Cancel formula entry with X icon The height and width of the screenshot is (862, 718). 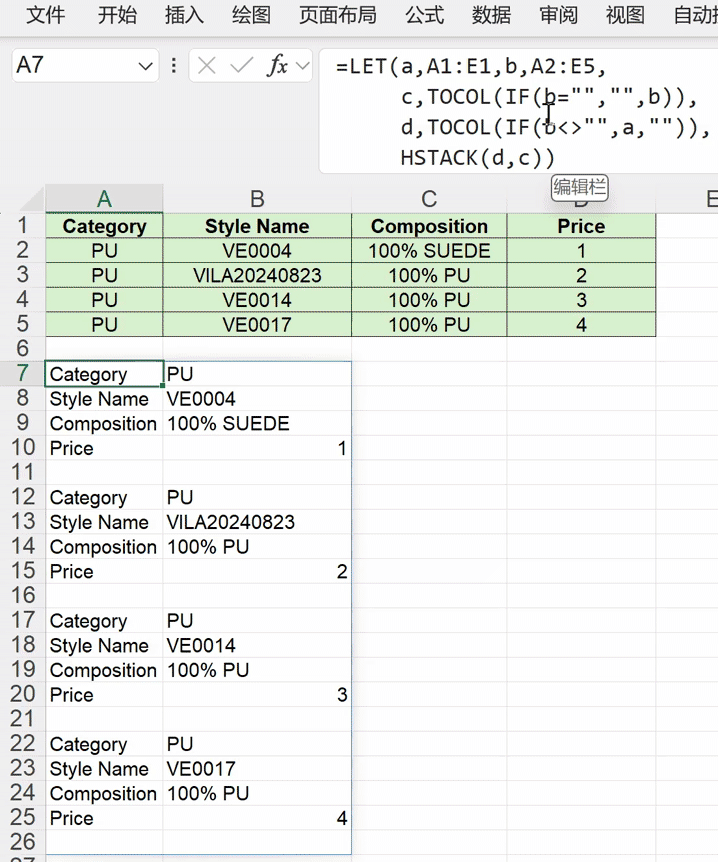tap(207, 66)
